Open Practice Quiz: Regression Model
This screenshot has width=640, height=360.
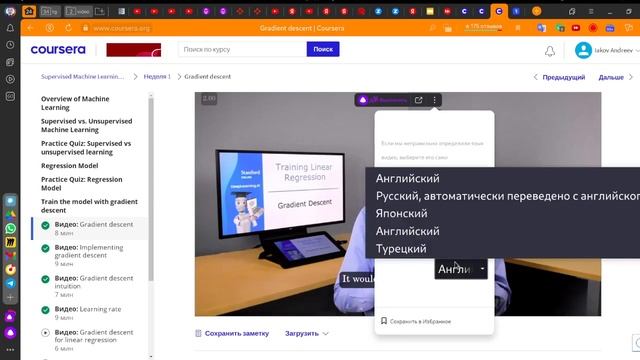point(82,184)
